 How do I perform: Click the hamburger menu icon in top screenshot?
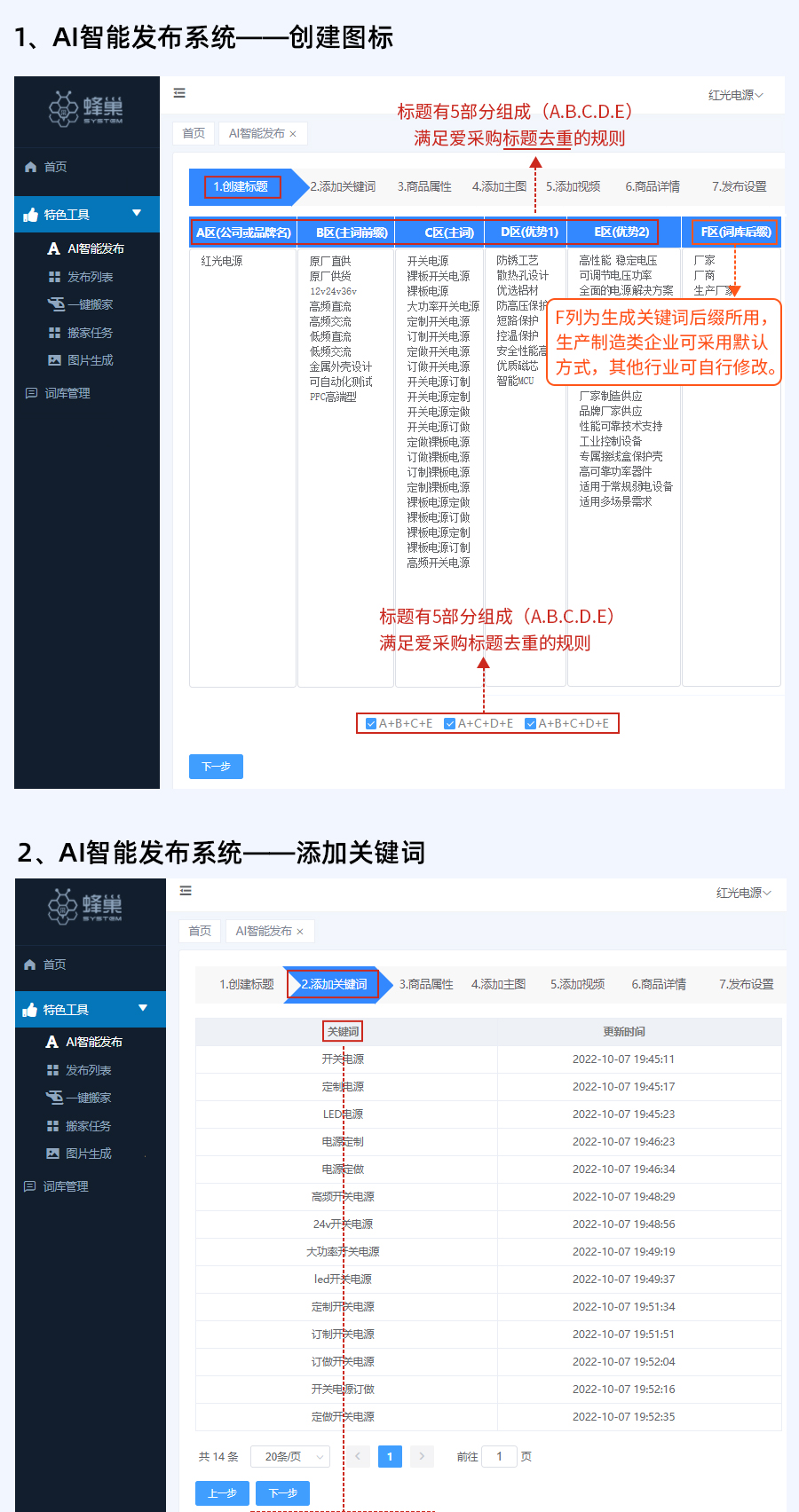click(x=179, y=93)
